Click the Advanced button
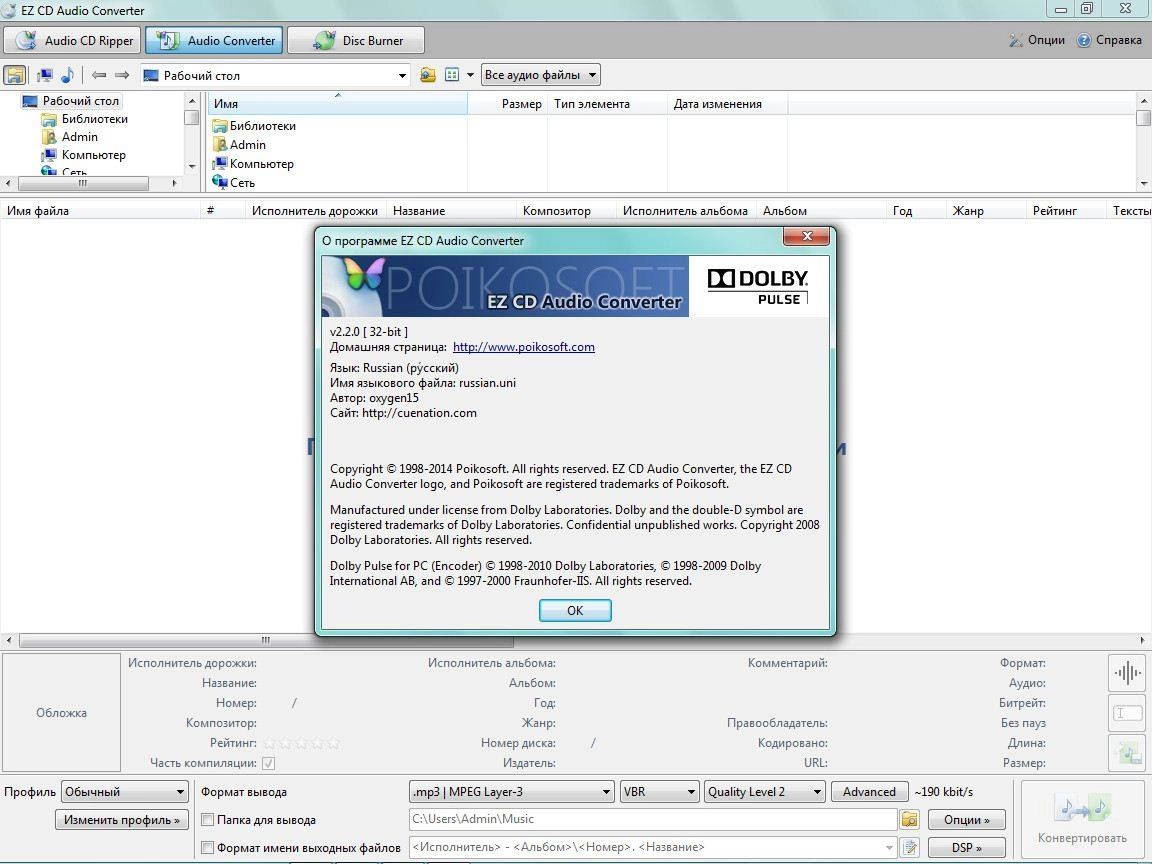 pos(869,792)
